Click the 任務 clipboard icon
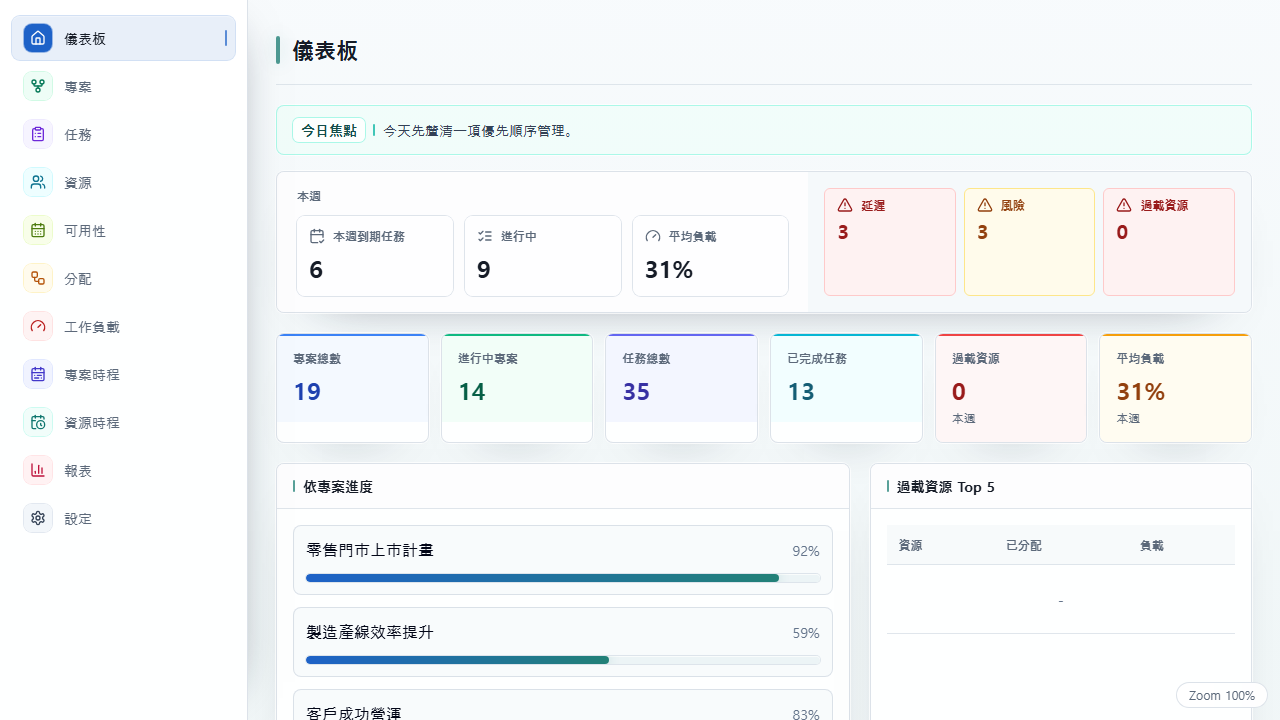The image size is (1280, 720). [x=38, y=134]
